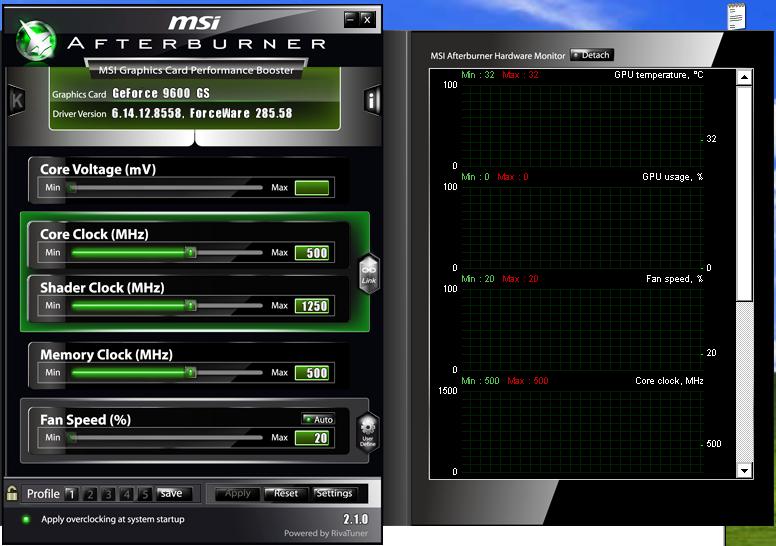This screenshot has width=776, height=546.
Task: Detach the Hardware Monitor window
Action: tap(592, 55)
